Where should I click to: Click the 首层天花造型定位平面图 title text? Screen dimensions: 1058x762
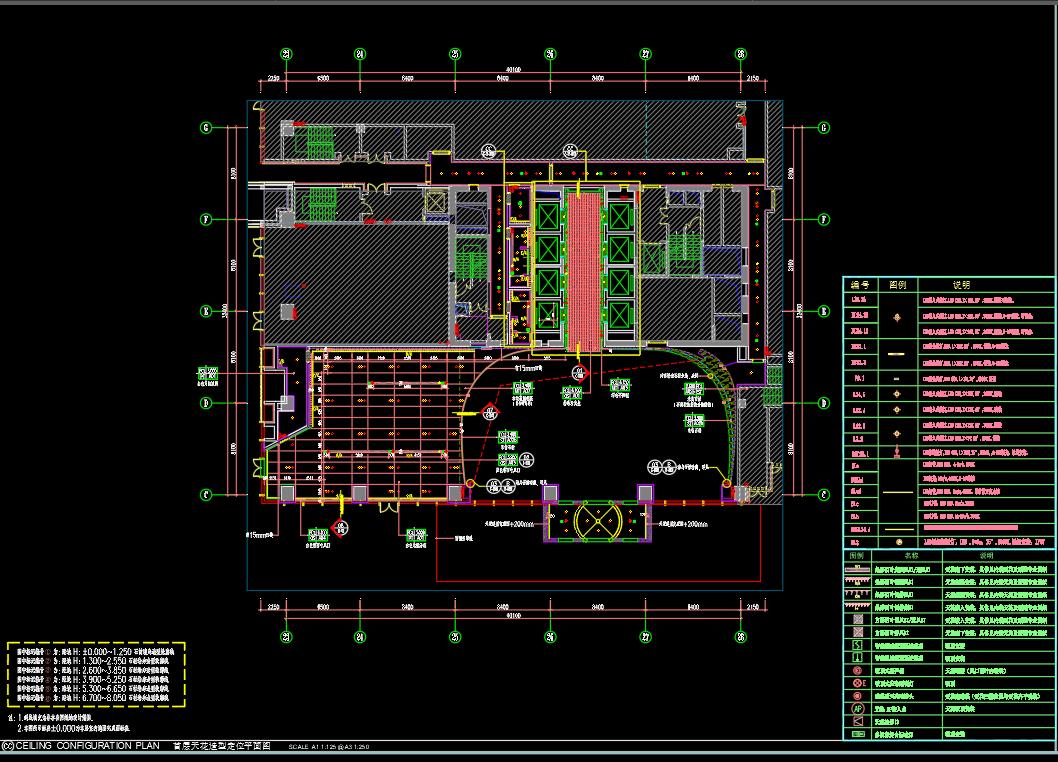(x=222, y=746)
